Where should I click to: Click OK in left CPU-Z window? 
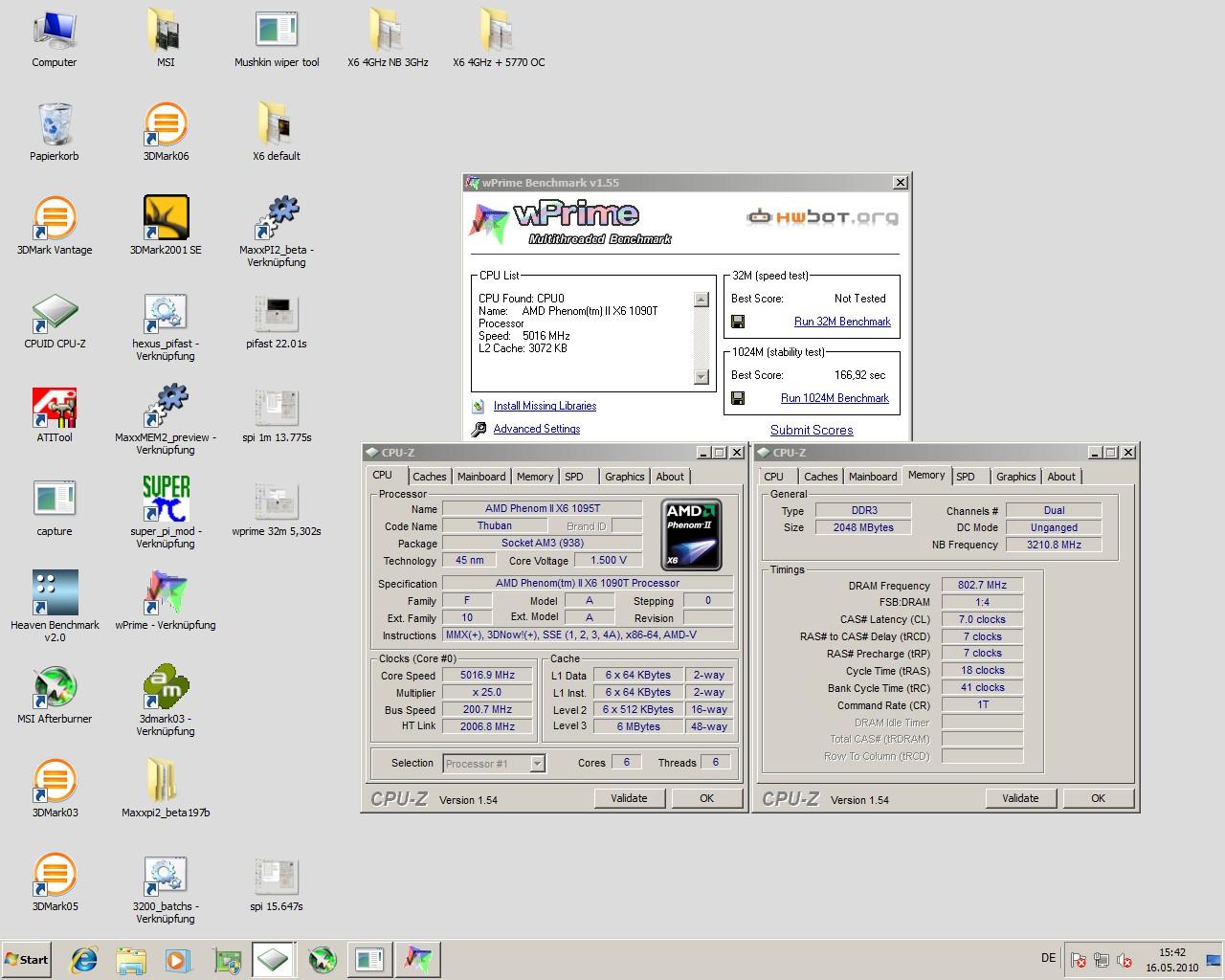tap(706, 798)
